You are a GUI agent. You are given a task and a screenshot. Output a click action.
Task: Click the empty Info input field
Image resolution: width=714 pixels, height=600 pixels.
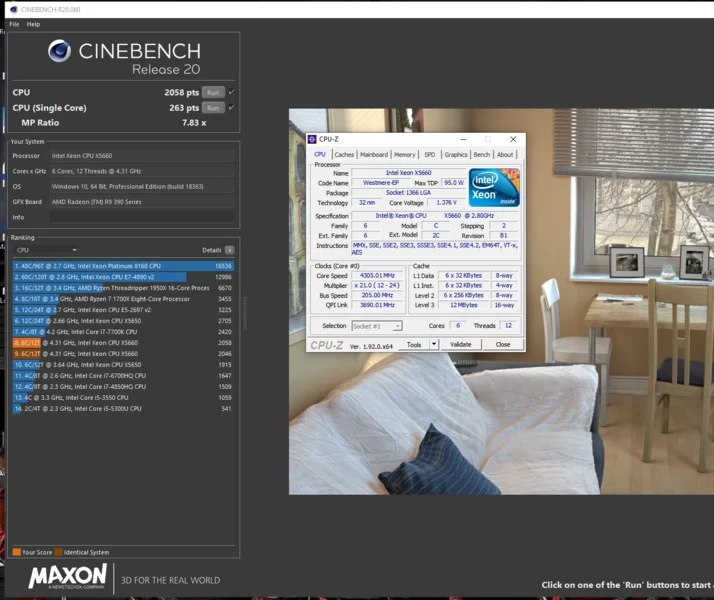coord(142,217)
